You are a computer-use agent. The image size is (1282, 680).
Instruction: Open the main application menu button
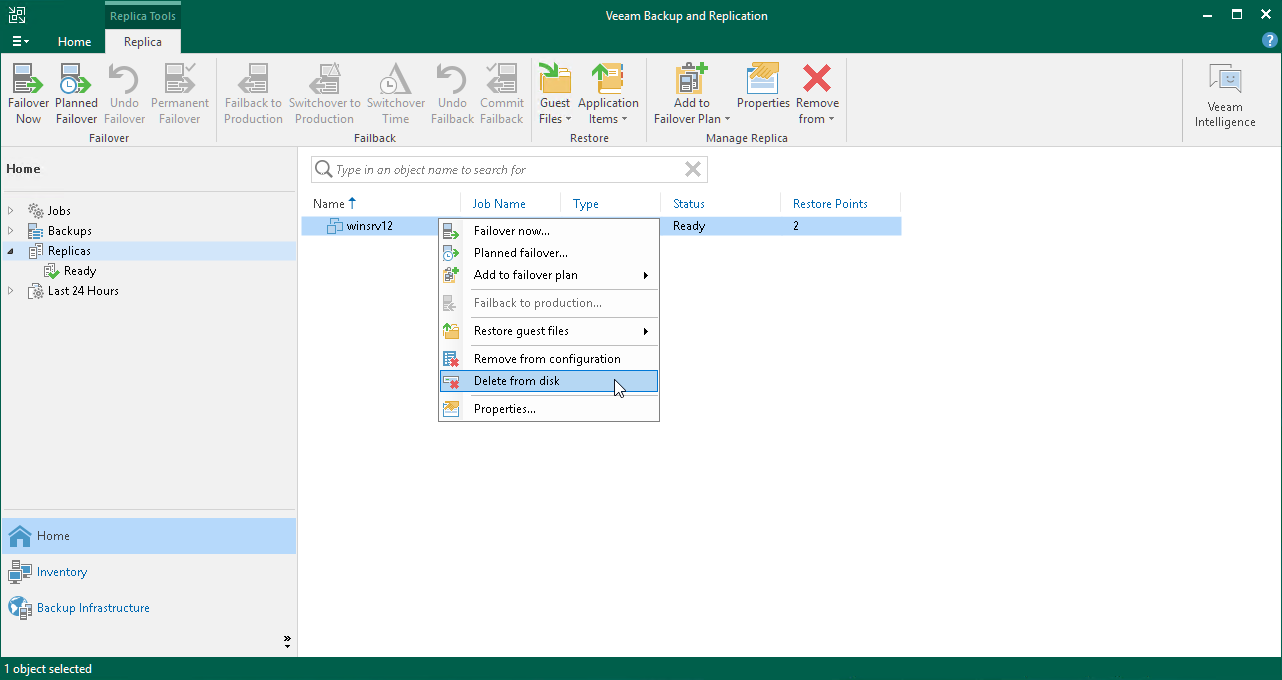(x=20, y=41)
